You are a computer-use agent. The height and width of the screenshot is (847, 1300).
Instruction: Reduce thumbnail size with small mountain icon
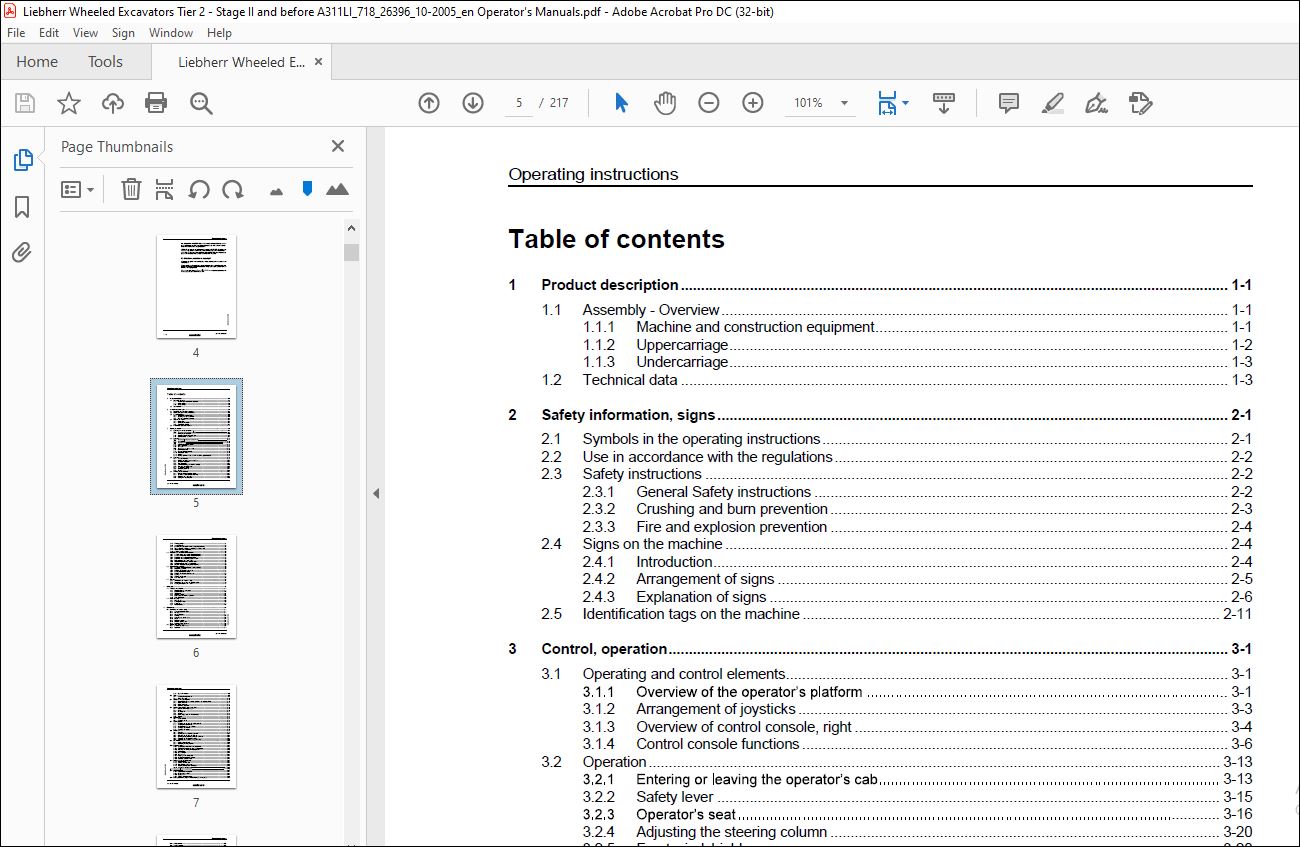(x=277, y=190)
